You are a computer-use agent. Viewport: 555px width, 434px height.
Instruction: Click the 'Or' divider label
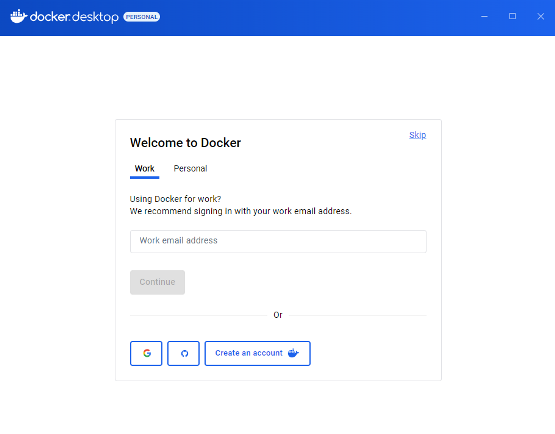click(x=278, y=315)
